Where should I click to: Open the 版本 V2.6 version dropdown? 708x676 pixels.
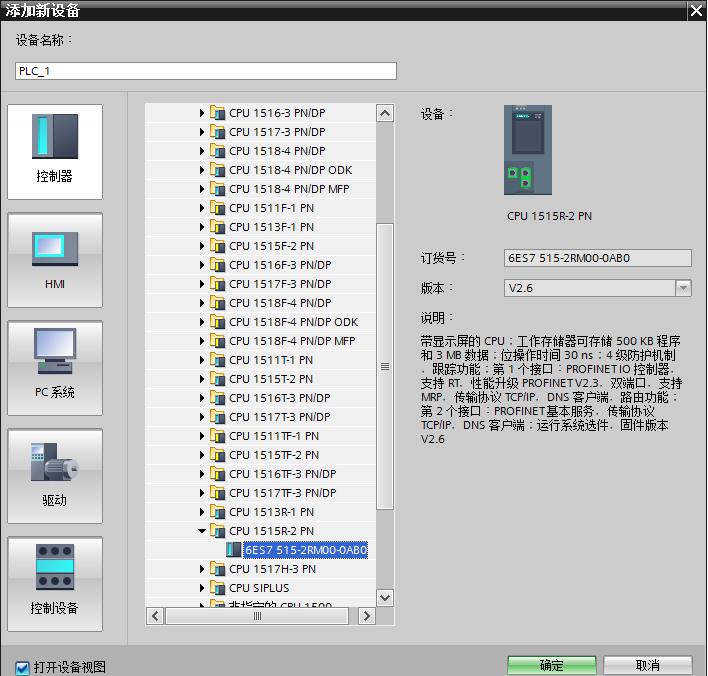point(683,288)
